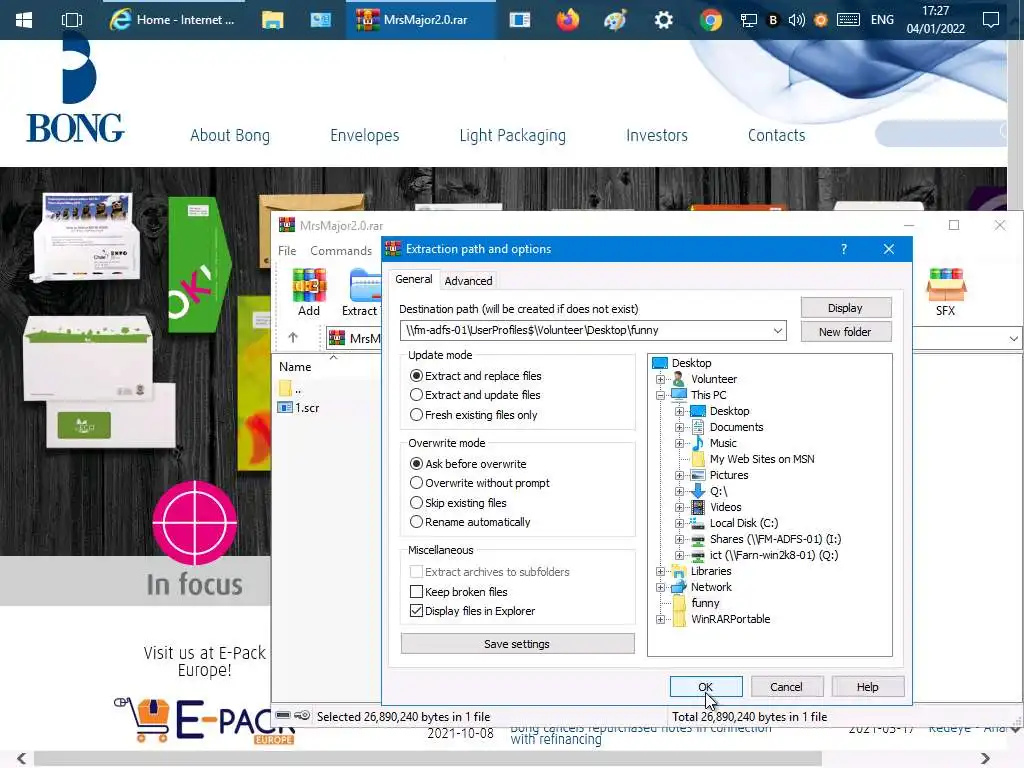Click the Display button
The image size is (1024, 768).
846,308
